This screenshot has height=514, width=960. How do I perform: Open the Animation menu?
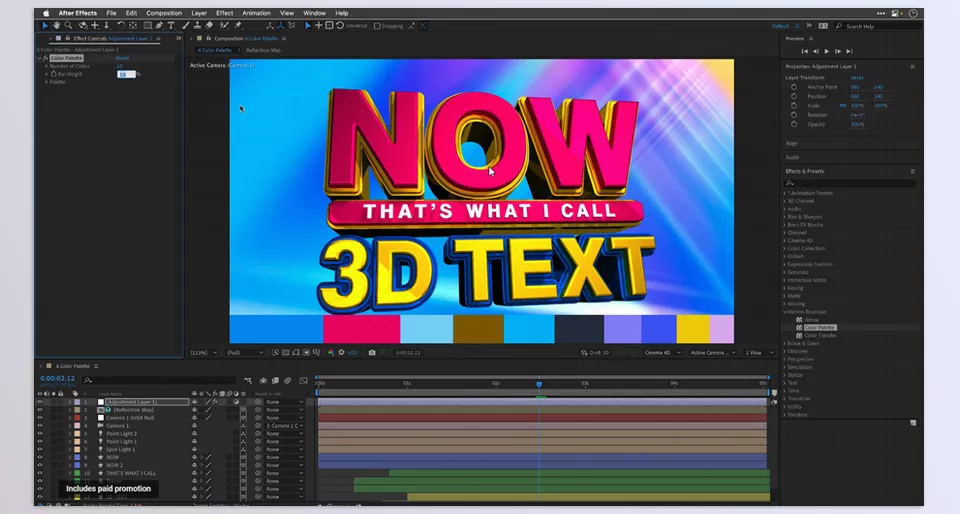(256, 13)
